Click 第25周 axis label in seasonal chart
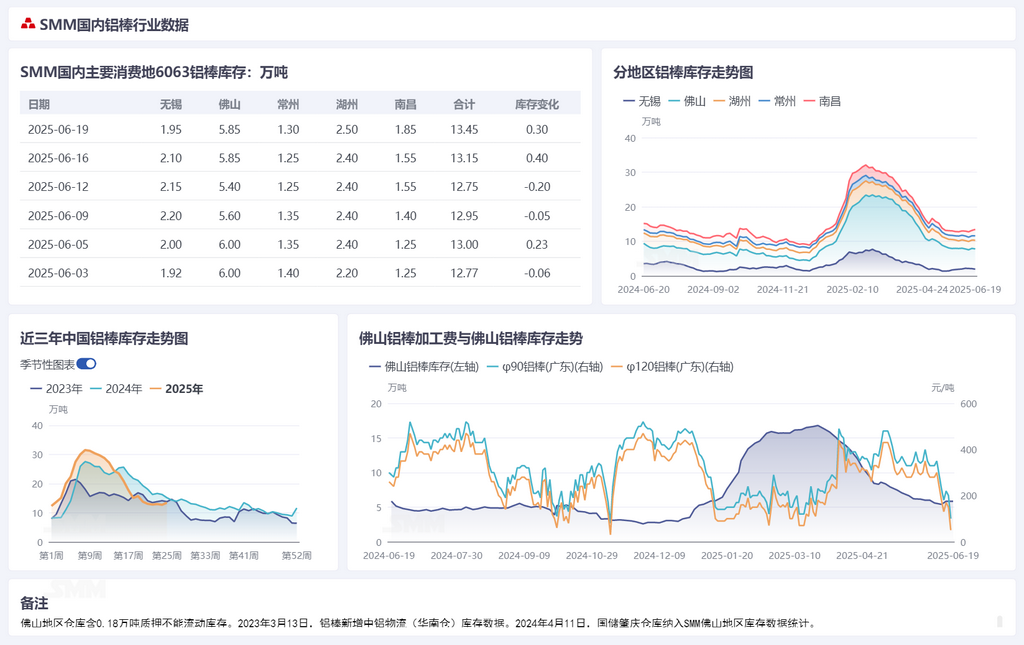Image resolution: width=1024 pixels, height=645 pixels. click(x=167, y=556)
